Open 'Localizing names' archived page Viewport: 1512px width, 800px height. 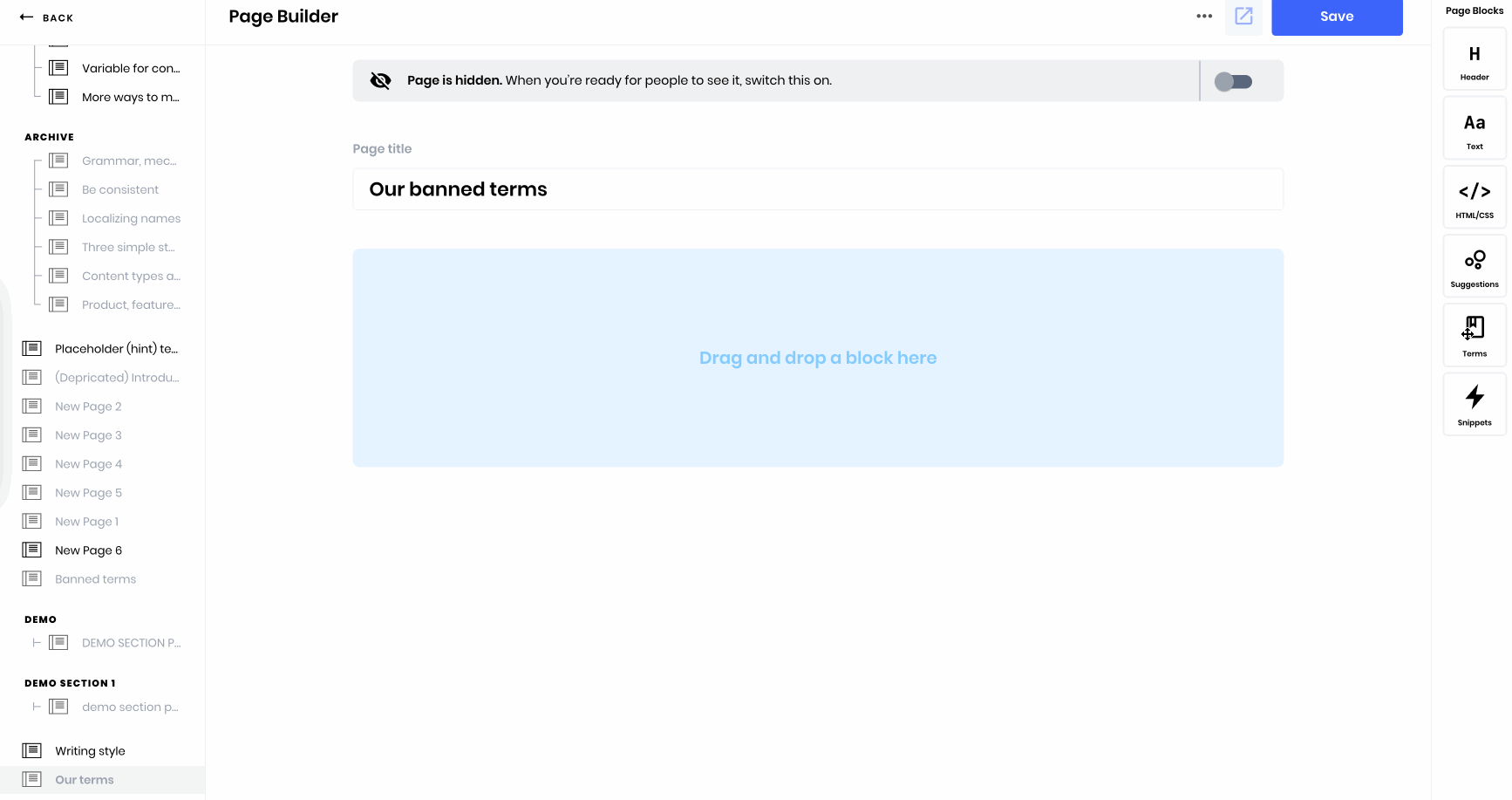click(x=132, y=218)
